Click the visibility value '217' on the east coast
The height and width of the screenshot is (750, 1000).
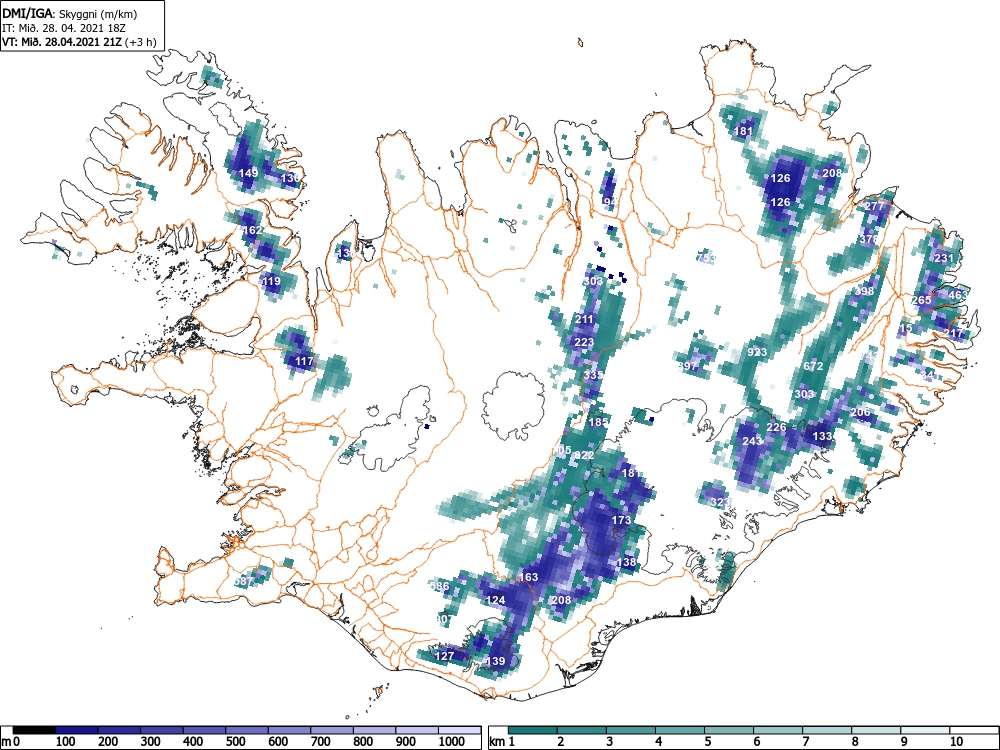[953, 333]
